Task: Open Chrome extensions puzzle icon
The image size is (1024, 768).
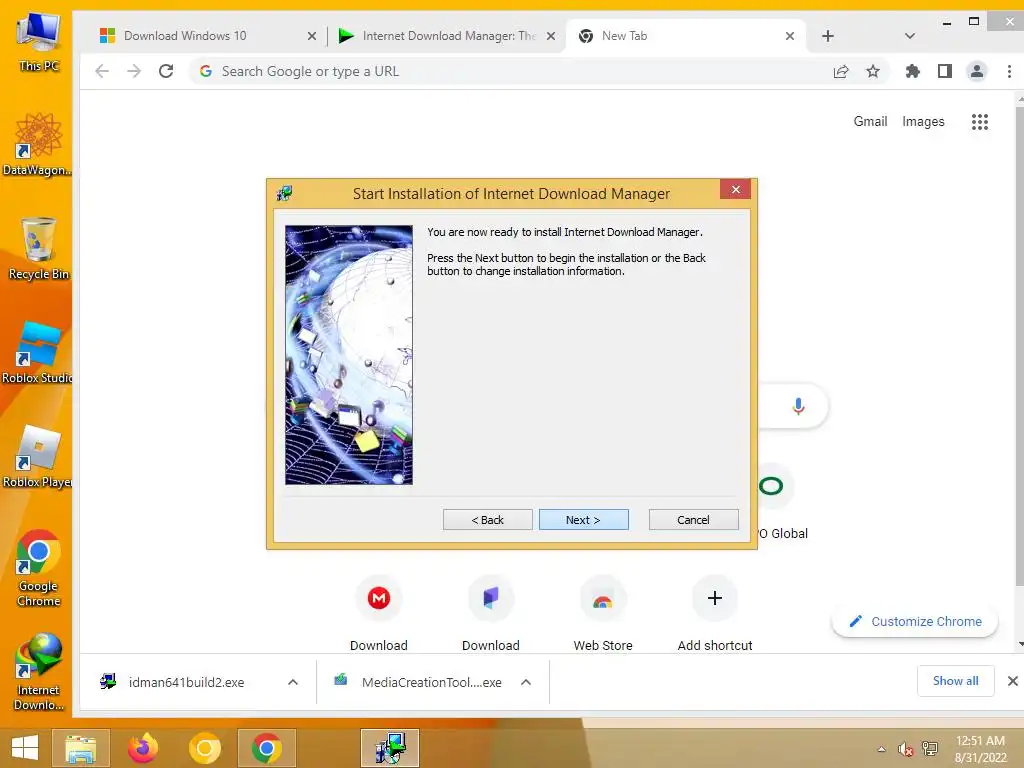Action: click(912, 71)
